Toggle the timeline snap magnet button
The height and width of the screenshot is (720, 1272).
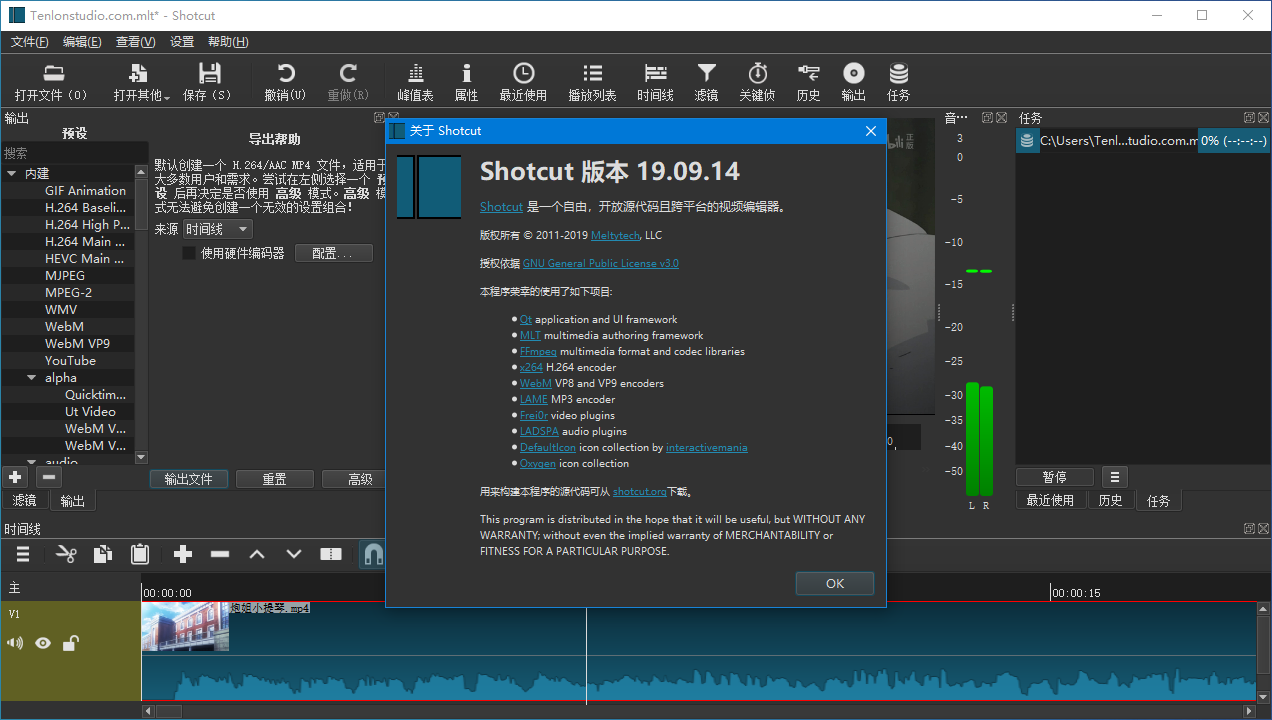click(373, 554)
